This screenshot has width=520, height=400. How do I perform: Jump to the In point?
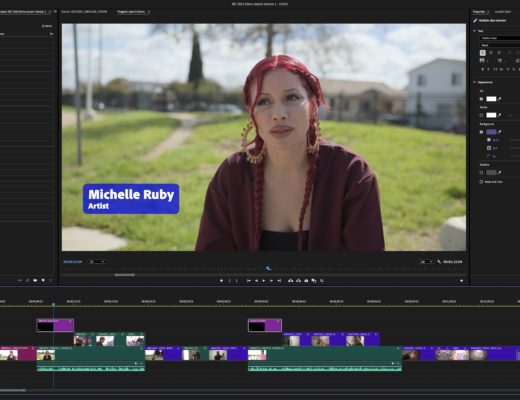(x=249, y=281)
